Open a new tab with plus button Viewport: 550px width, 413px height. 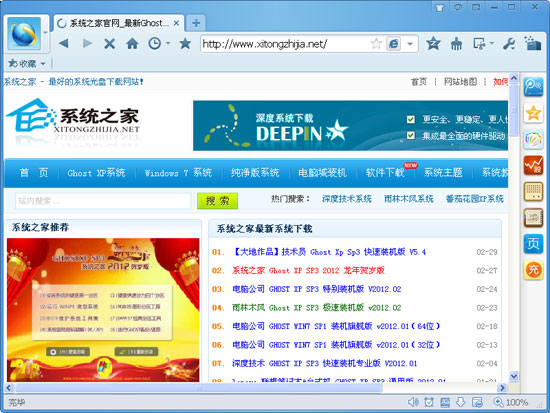pos(196,23)
